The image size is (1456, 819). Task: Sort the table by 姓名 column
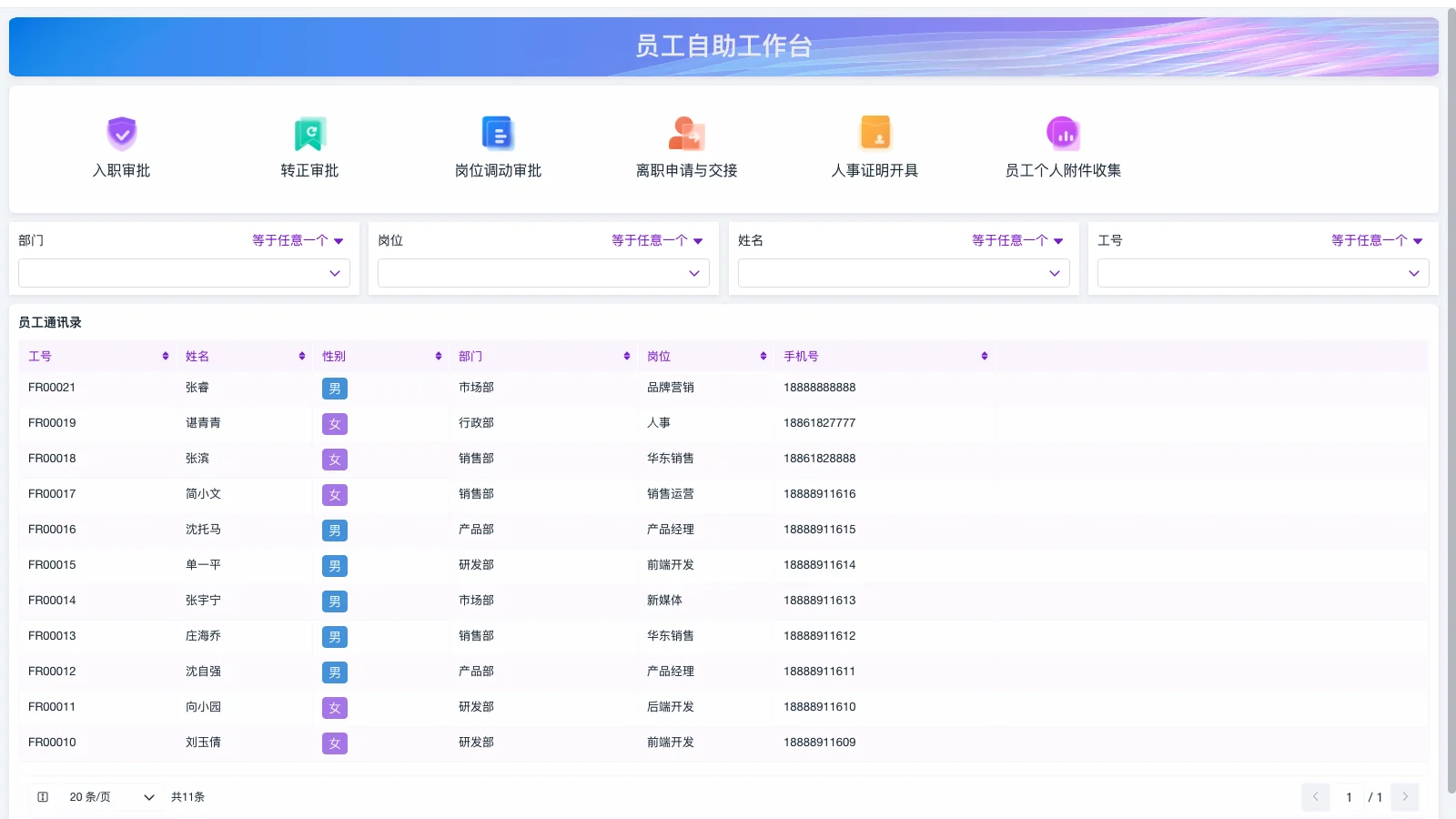pos(301,356)
